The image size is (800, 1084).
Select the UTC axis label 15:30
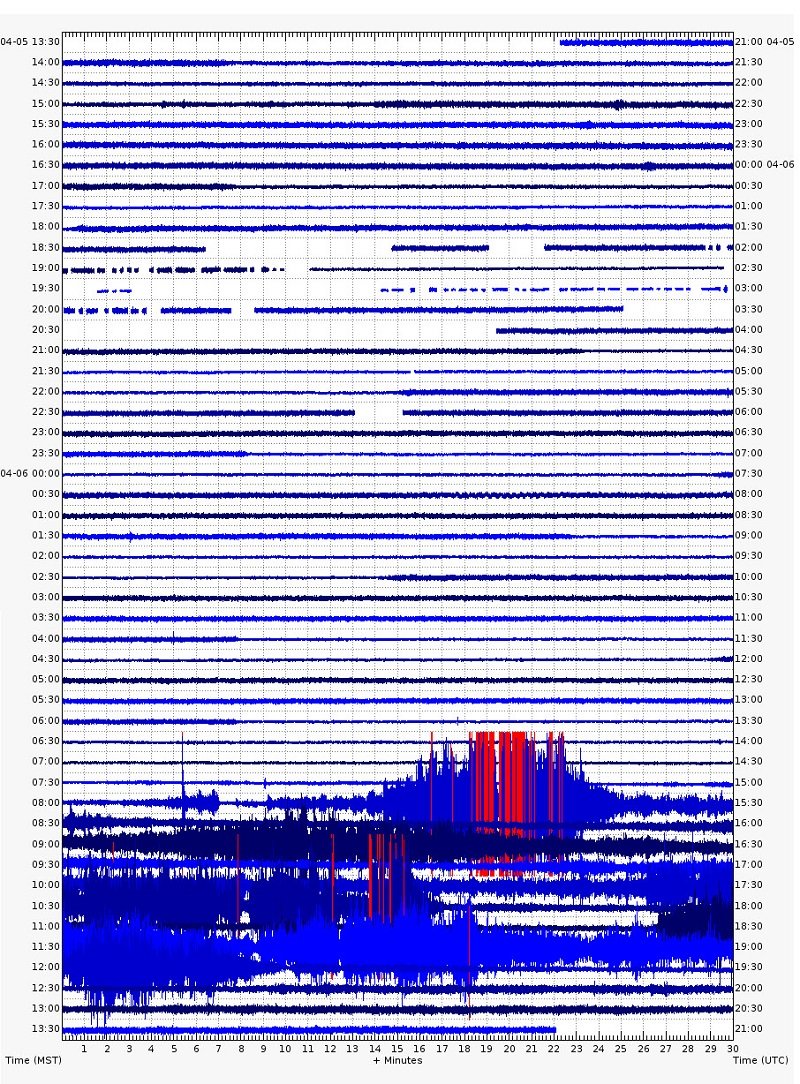[749, 803]
